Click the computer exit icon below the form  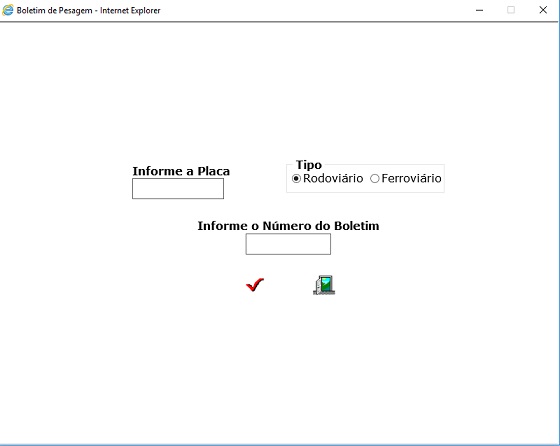pyautogui.click(x=324, y=285)
